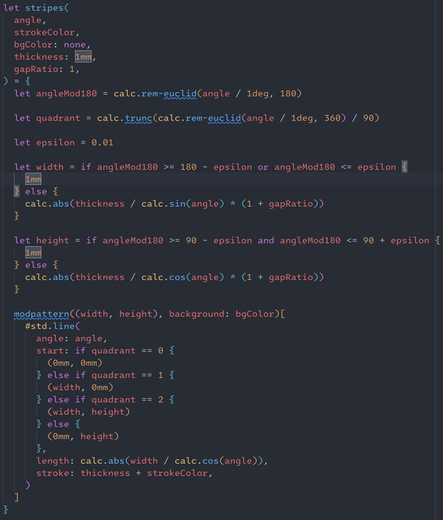The width and height of the screenshot is (443, 520).
Task: Click the "none" default value of bgColor
Action: pos(75,45)
